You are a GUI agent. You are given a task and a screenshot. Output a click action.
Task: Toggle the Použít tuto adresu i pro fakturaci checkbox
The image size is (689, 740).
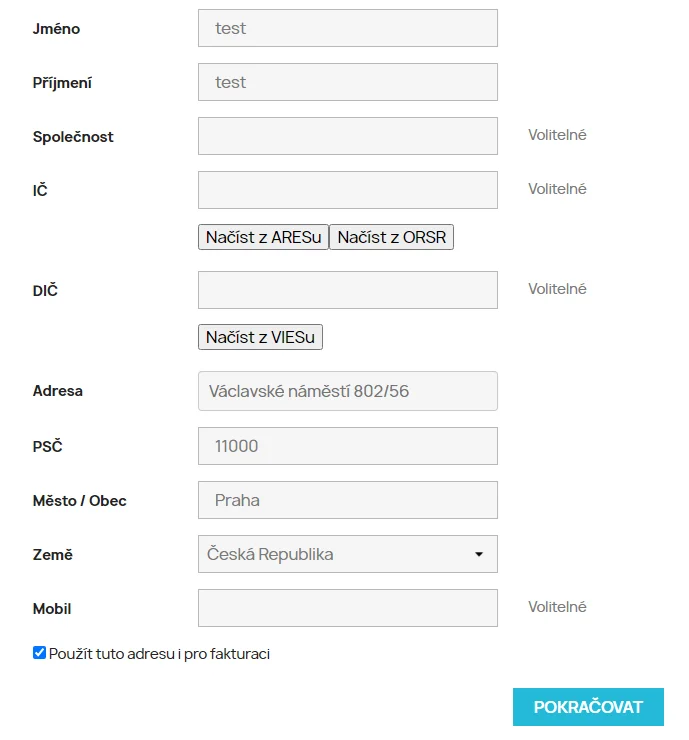(x=40, y=653)
